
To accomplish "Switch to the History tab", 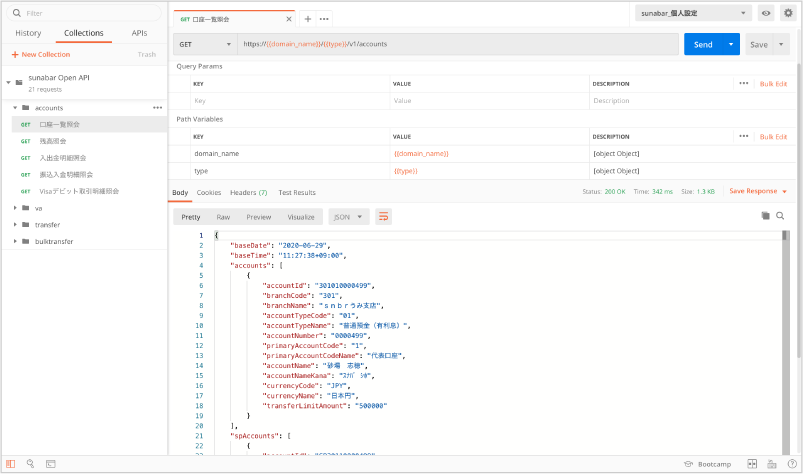I will coord(28,33).
